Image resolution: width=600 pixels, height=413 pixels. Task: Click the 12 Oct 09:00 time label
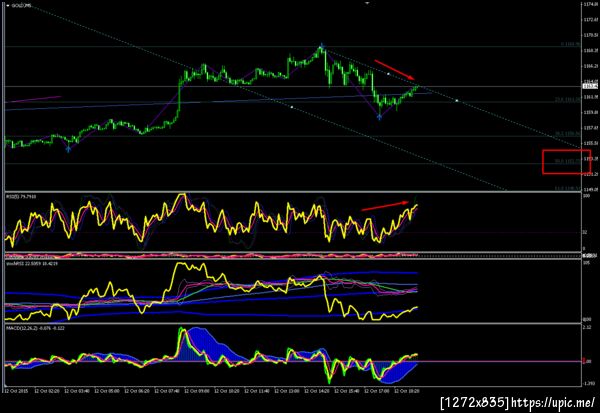point(197,391)
